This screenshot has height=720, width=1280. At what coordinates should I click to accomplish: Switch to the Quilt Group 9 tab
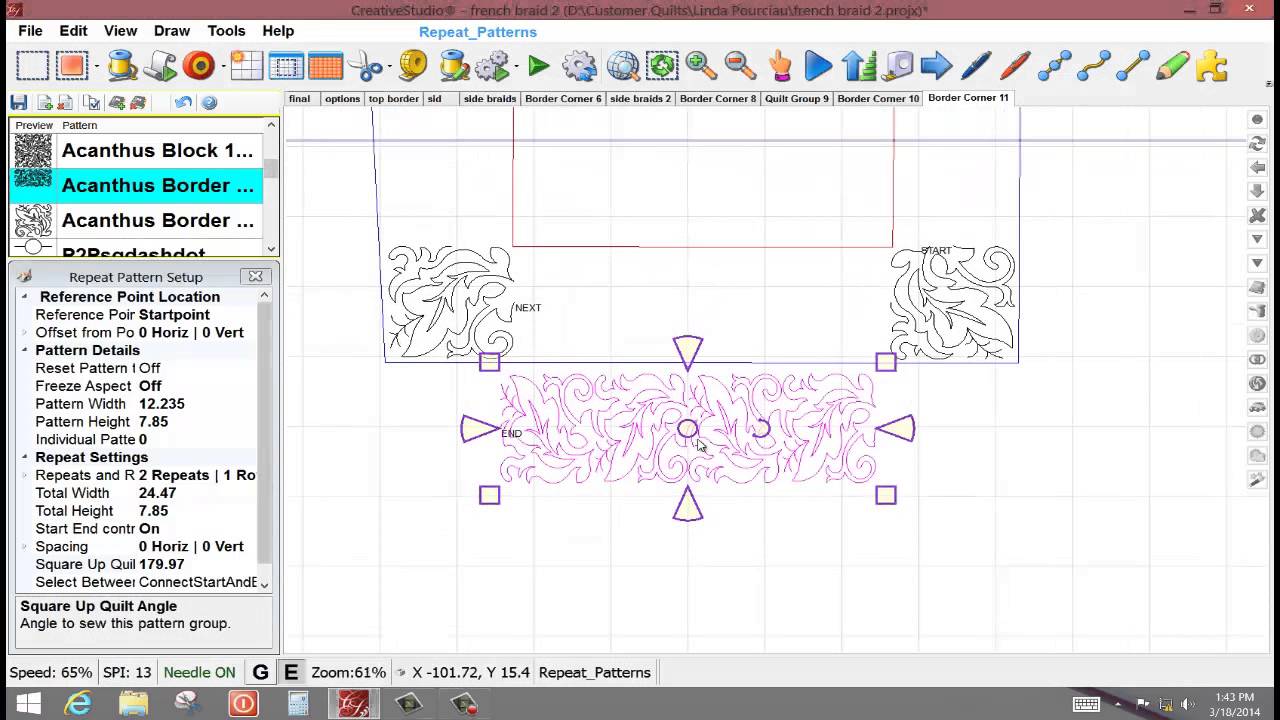click(x=796, y=99)
